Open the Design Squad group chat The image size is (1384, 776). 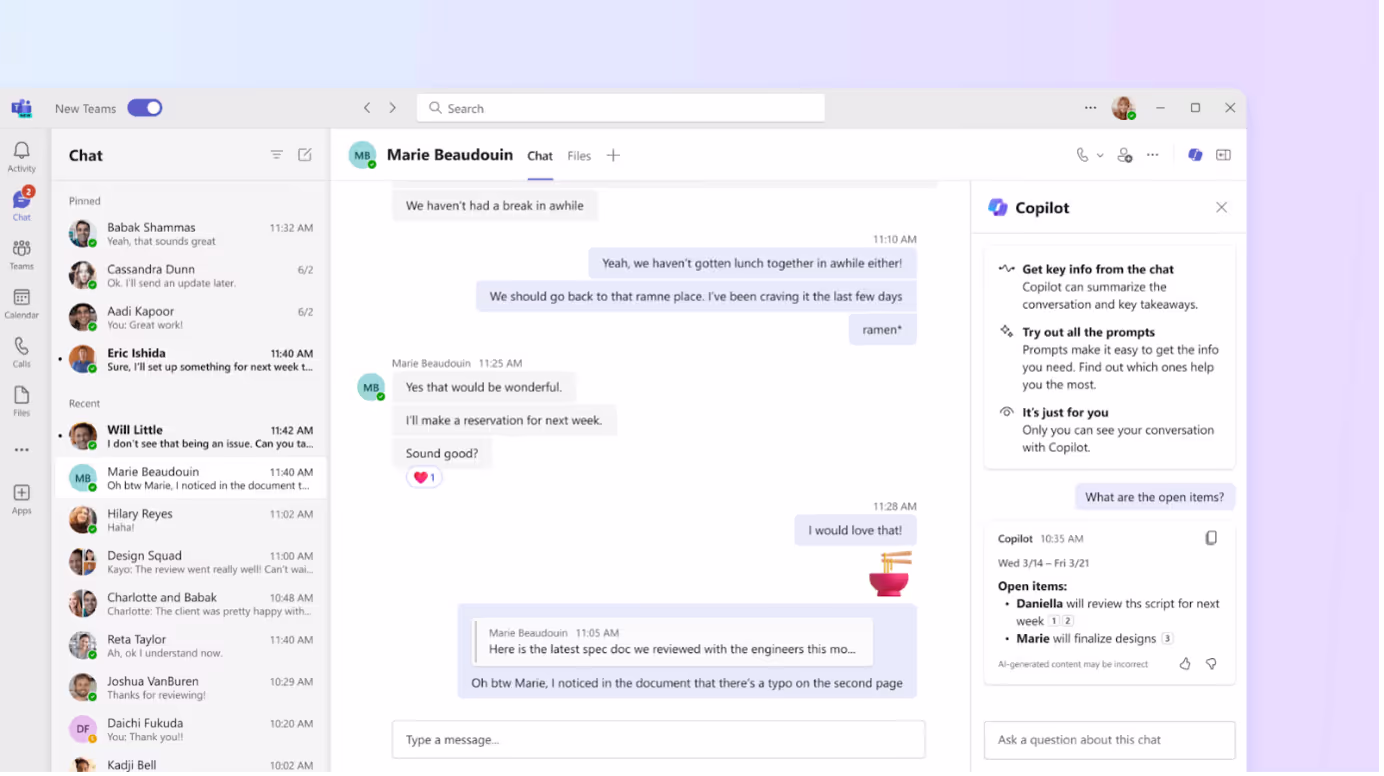tap(190, 563)
